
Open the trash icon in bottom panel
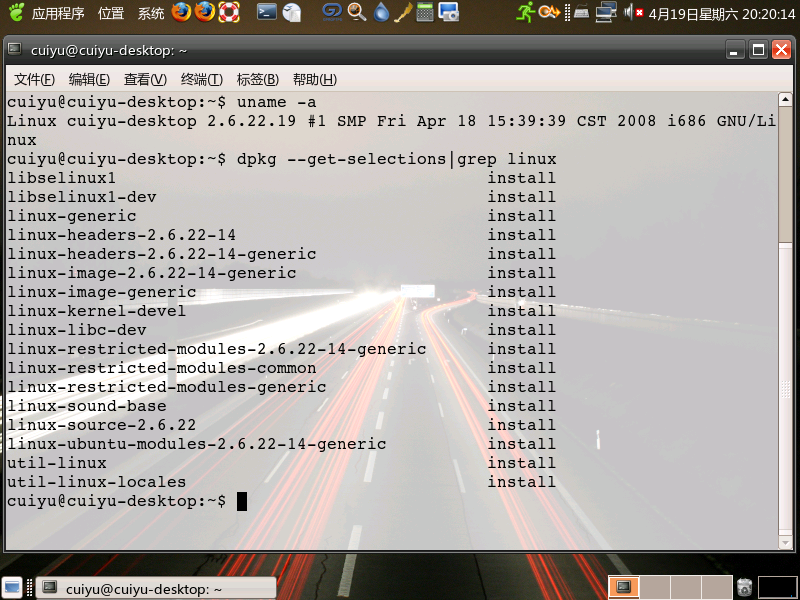click(744, 588)
